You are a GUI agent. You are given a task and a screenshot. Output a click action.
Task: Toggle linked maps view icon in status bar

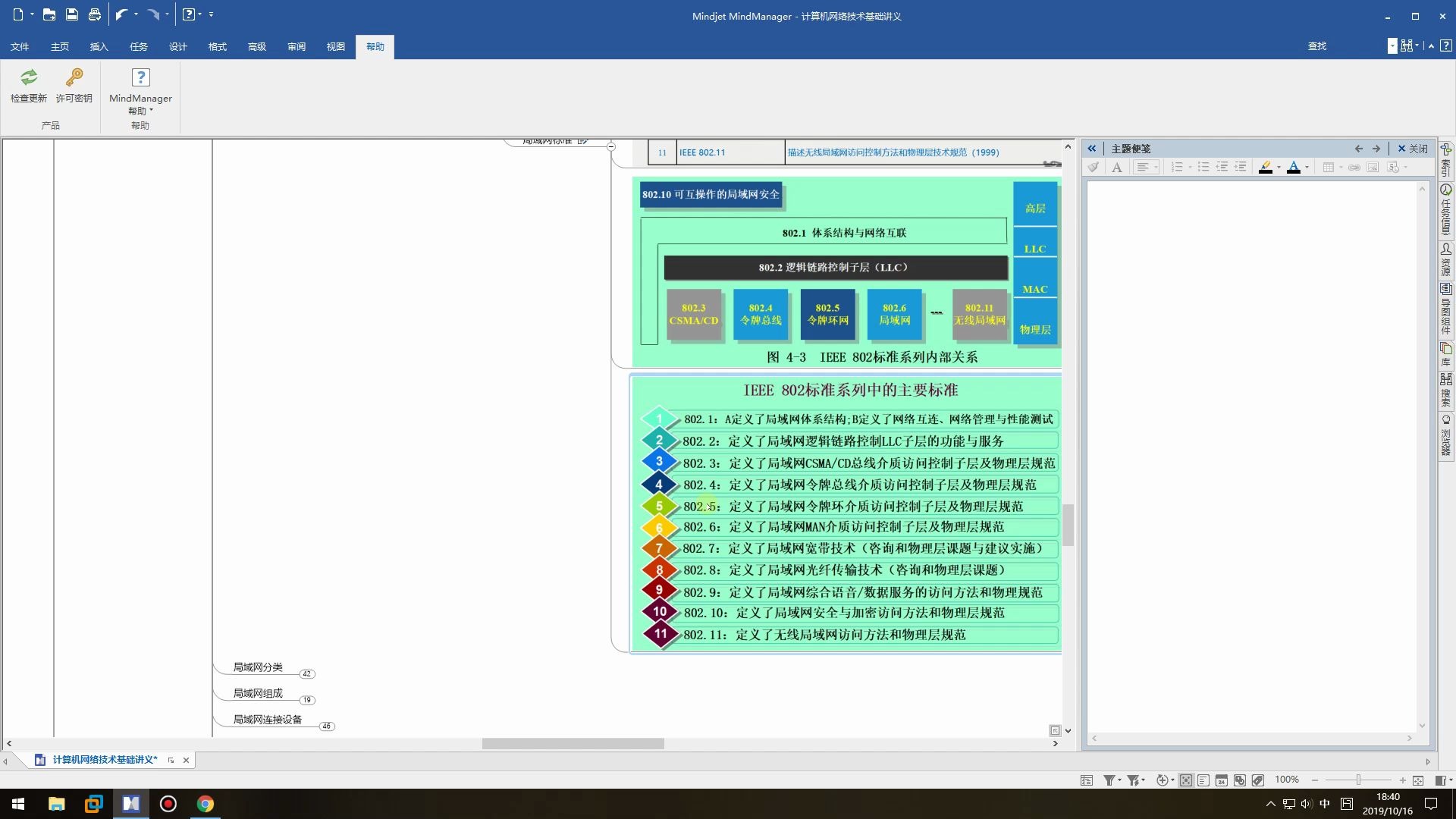[1240, 780]
